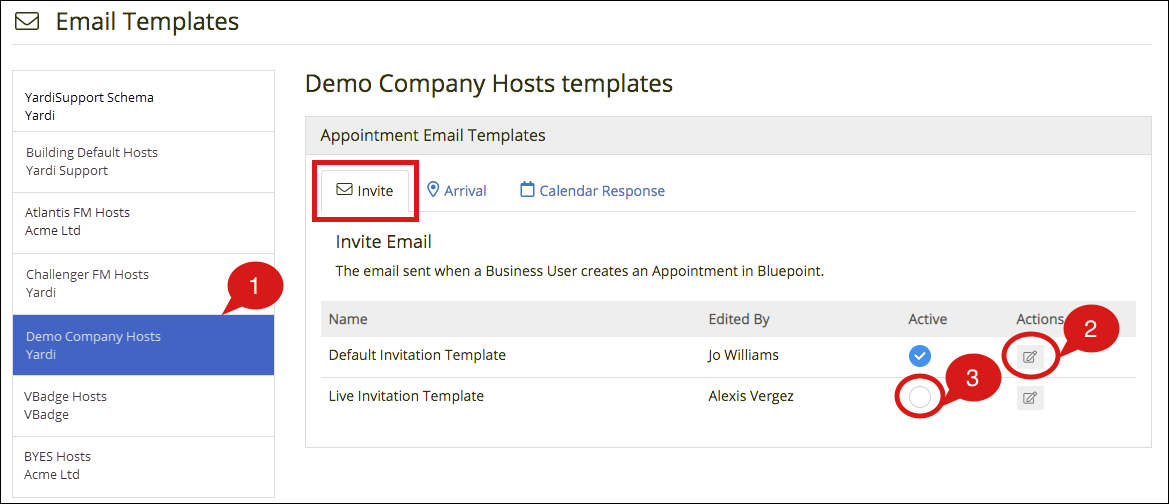1169x504 pixels.
Task: Click the Name column header
Action: click(x=348, y=319)
